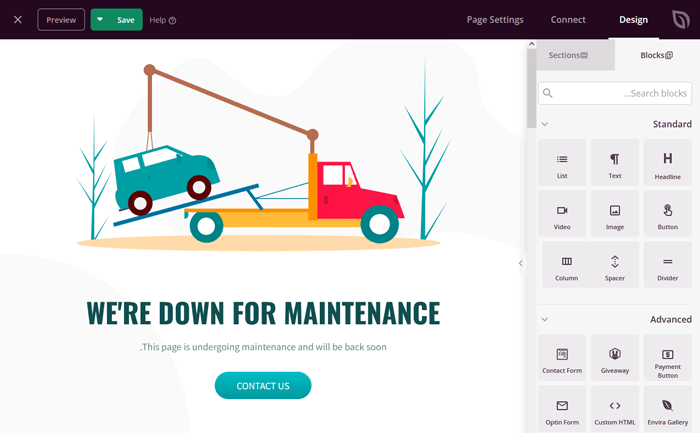Select the Design tab
Image resolution: width=700 pixels, height=433 pixels.
(633, 20)
